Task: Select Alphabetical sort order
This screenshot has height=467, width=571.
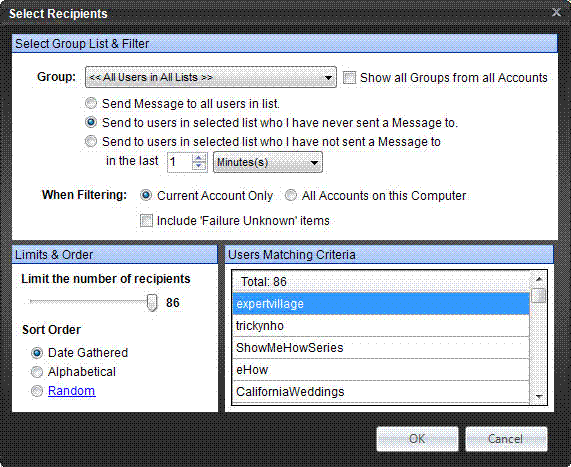Action: coord(37,372)
